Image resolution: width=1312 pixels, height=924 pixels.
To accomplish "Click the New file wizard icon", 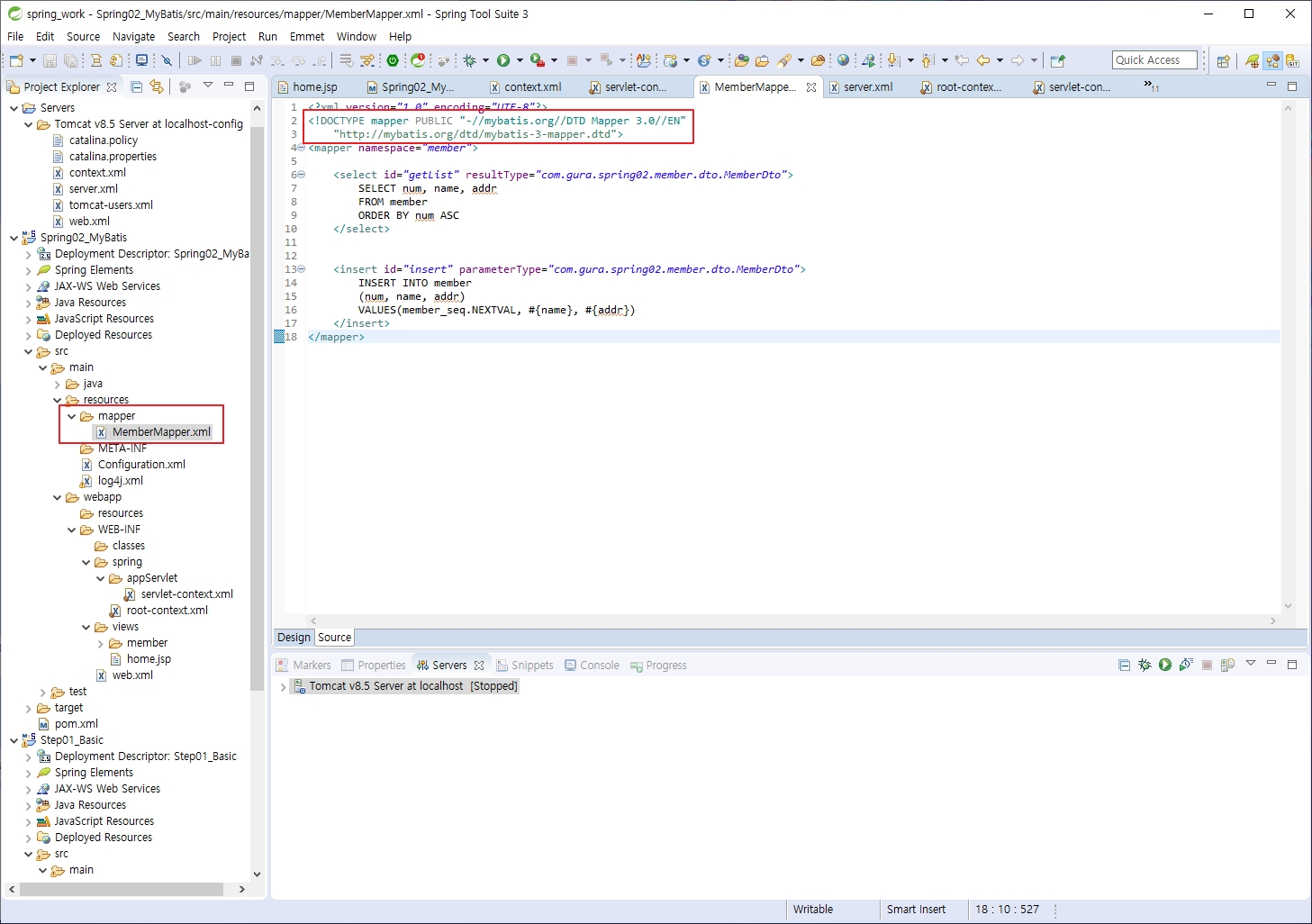I will tap(16, 60).
